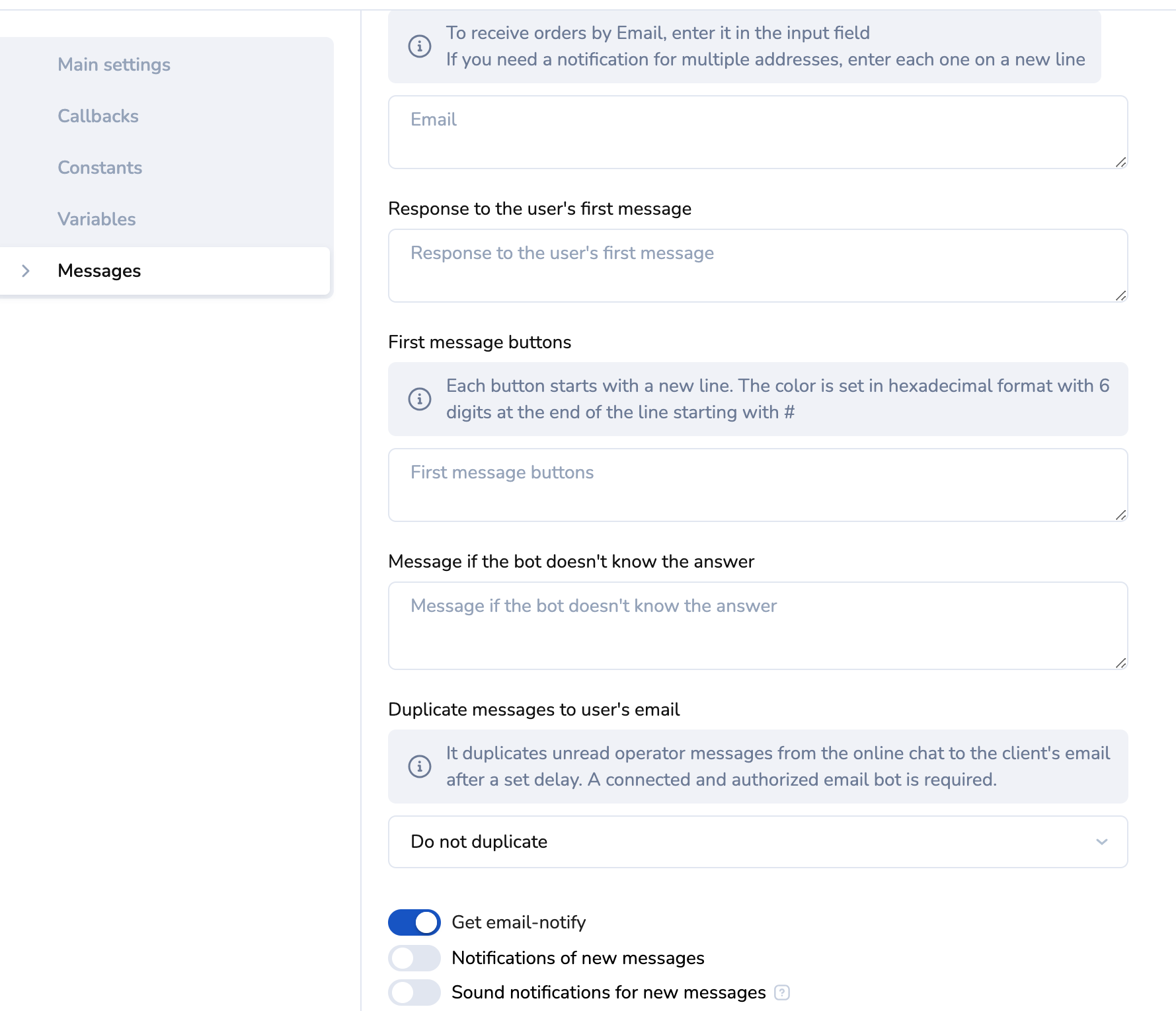This screenshot has width=1176, height=1011.
Task: Click resize handle of Email textarea
Action: pyautogui.click(x=1120, y=162)
